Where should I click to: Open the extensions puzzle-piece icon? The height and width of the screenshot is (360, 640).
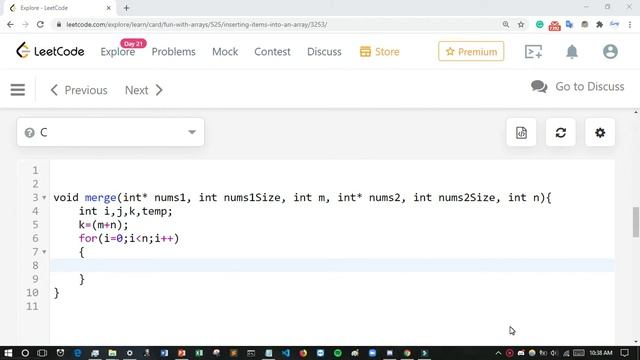599,24
